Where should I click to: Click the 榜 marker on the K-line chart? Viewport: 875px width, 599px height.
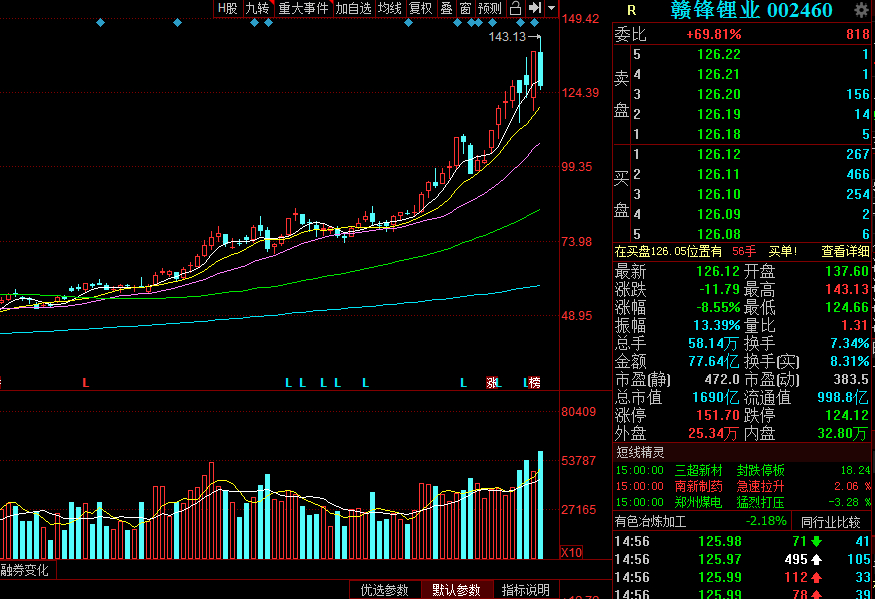[535, 383]
